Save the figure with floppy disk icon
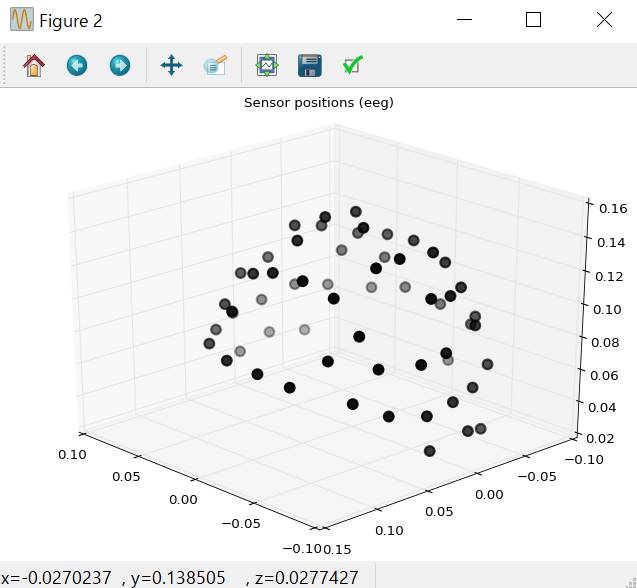The height and width of the screenshot is (588, 637). coord(310,66)
